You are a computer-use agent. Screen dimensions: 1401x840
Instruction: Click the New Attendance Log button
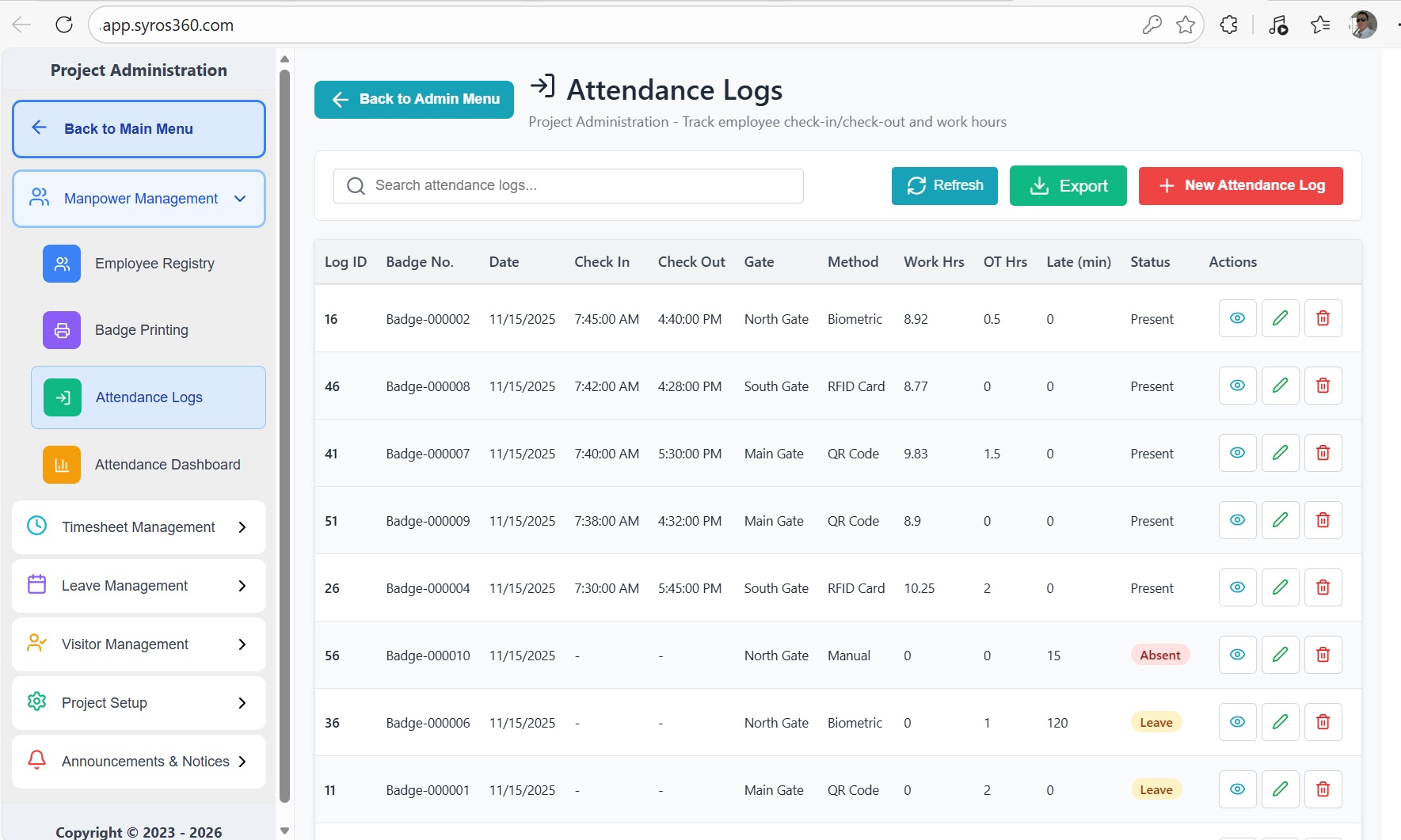point(1240,185)
